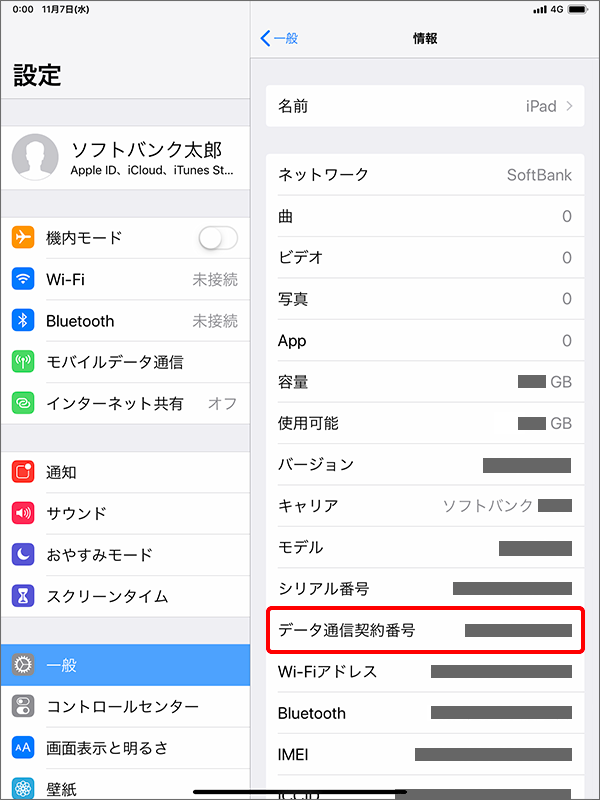Screen dimensions: 600x800
Task: Tap the サウンド speaker icon
Action: [23, 513]
